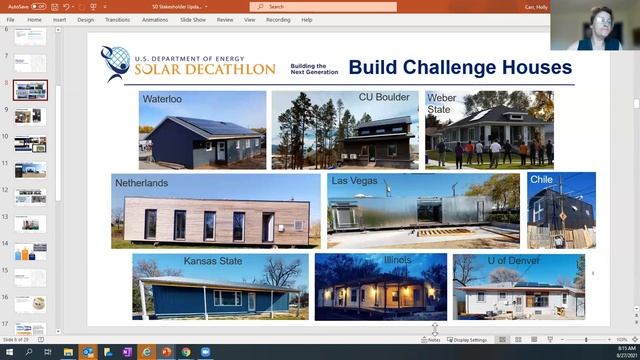Switch to the Design tab
640x360 pixels.
pyautogui.click(x=85, y=20)
